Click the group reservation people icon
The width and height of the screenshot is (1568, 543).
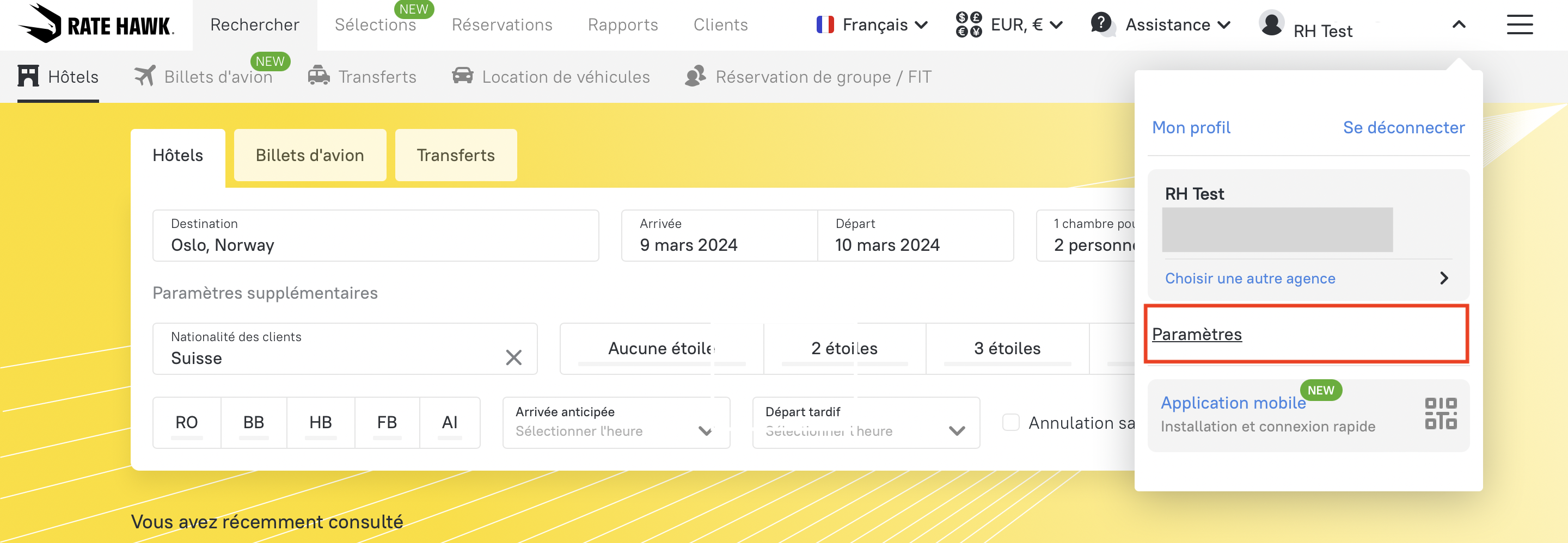click(695, 77)
